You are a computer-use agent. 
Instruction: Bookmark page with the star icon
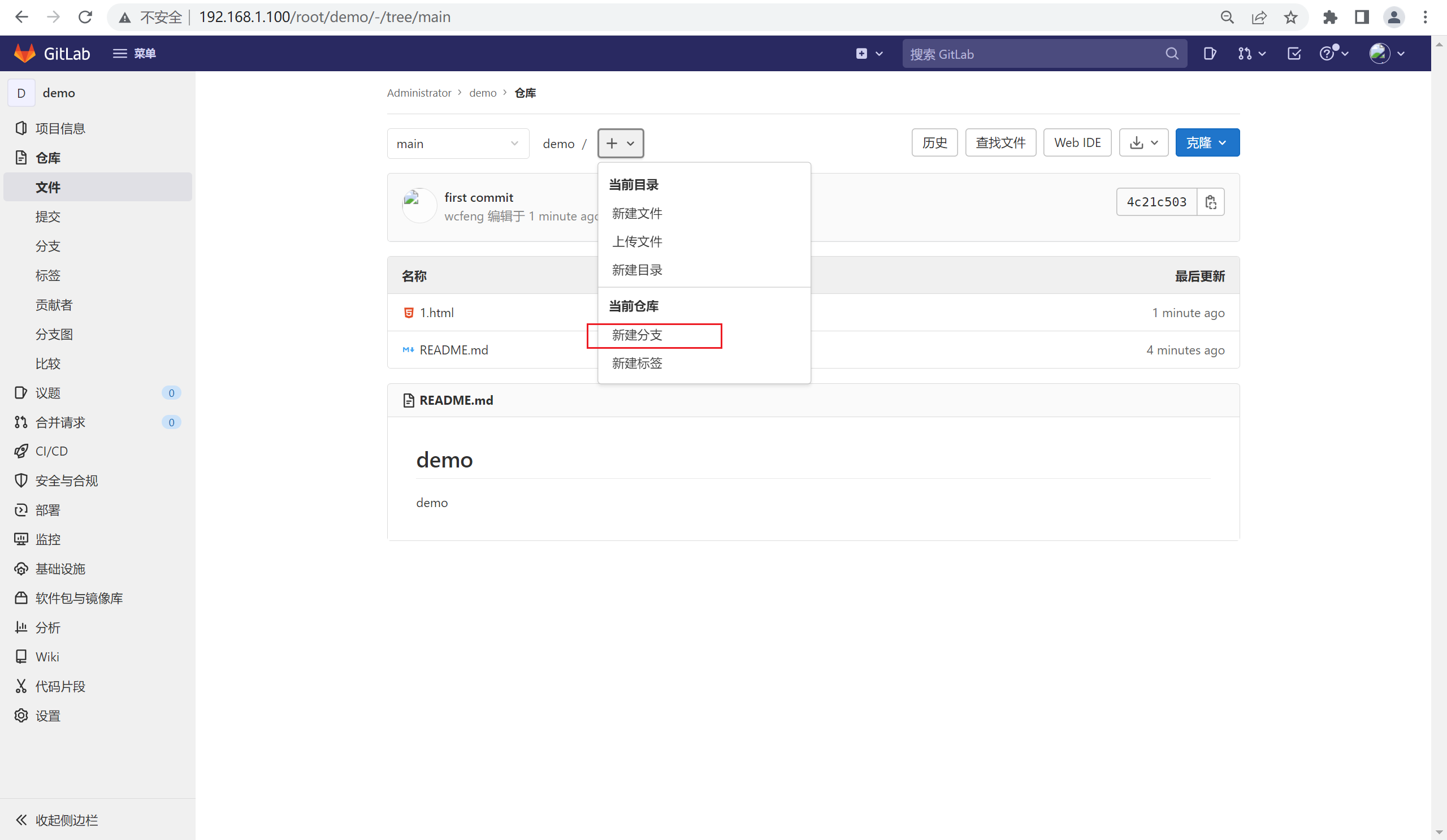tap(1290, 17)
